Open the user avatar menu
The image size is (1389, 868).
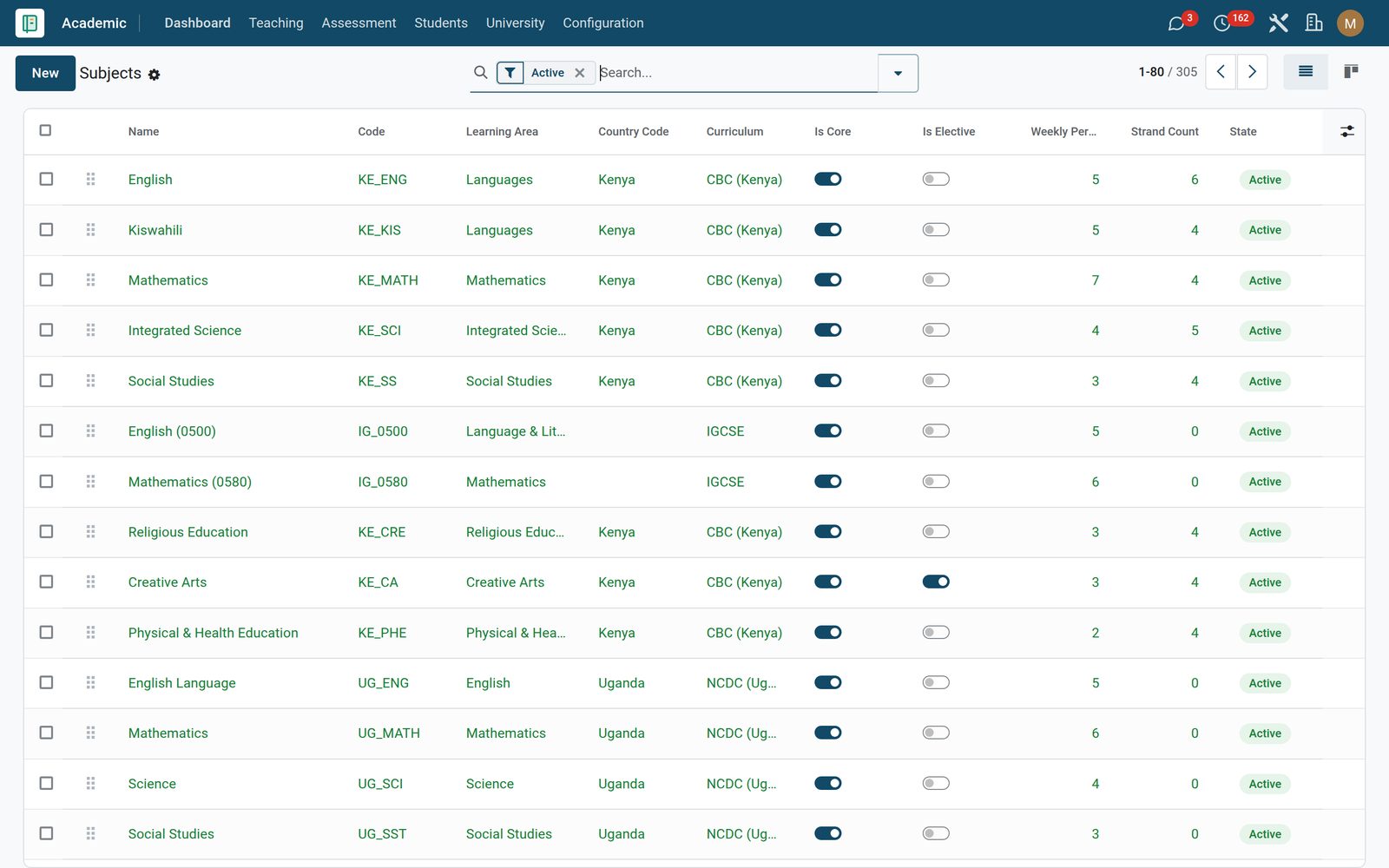click(x=1350, y=23)
